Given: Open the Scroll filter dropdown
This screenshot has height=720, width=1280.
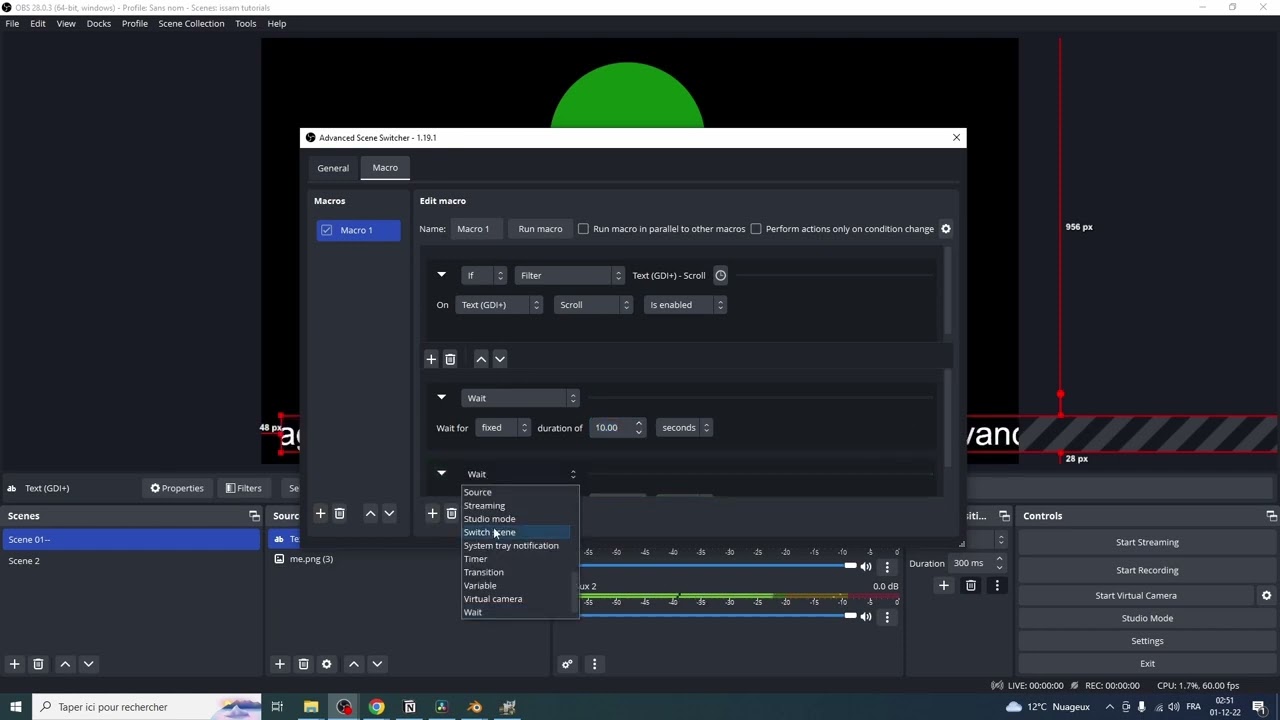Looking at the screenshot, I should (594, 305).
